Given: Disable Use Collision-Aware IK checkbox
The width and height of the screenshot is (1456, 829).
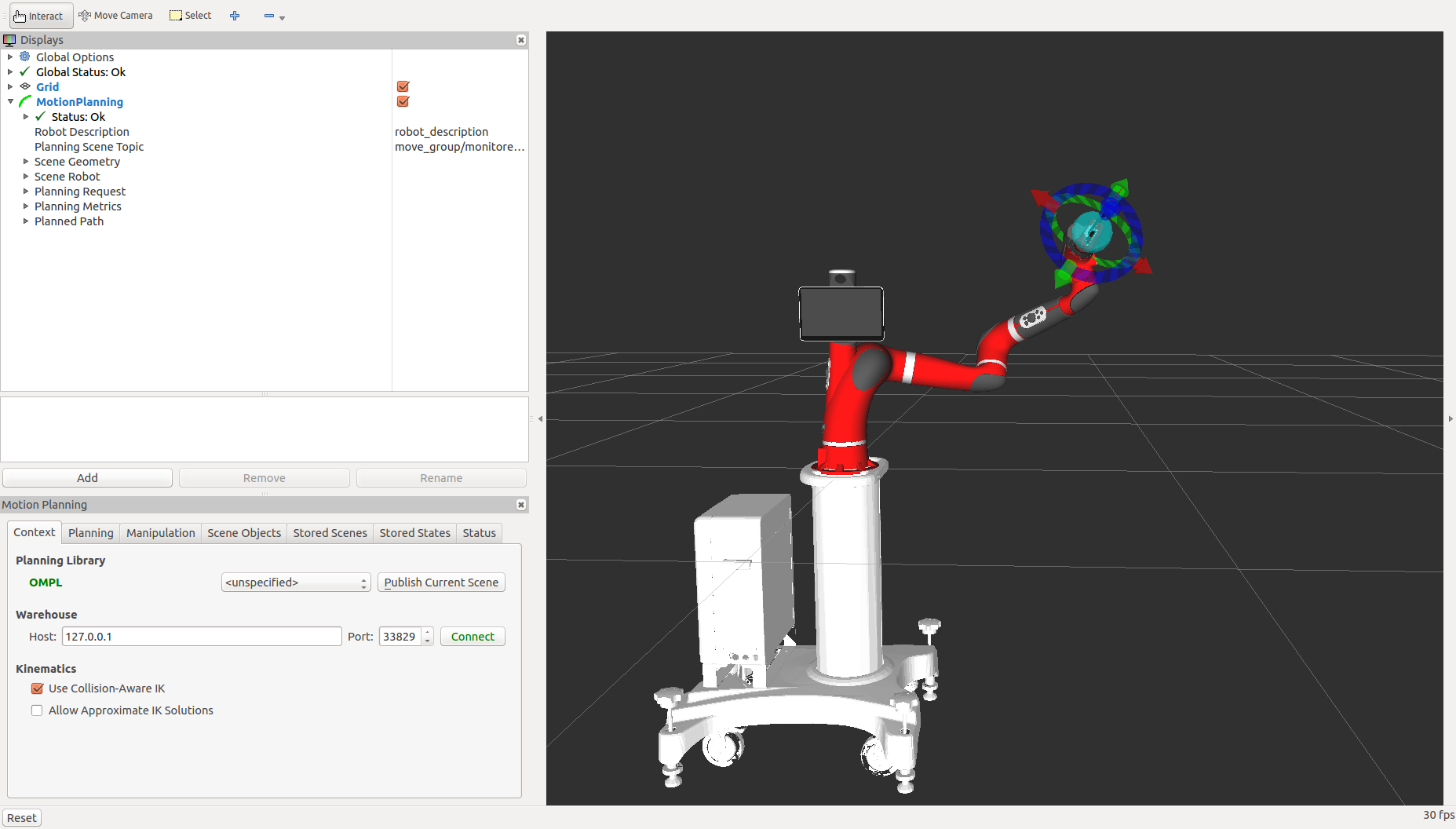Looking at the screenshot, I should pyautogui.click(x=37, y=688).
